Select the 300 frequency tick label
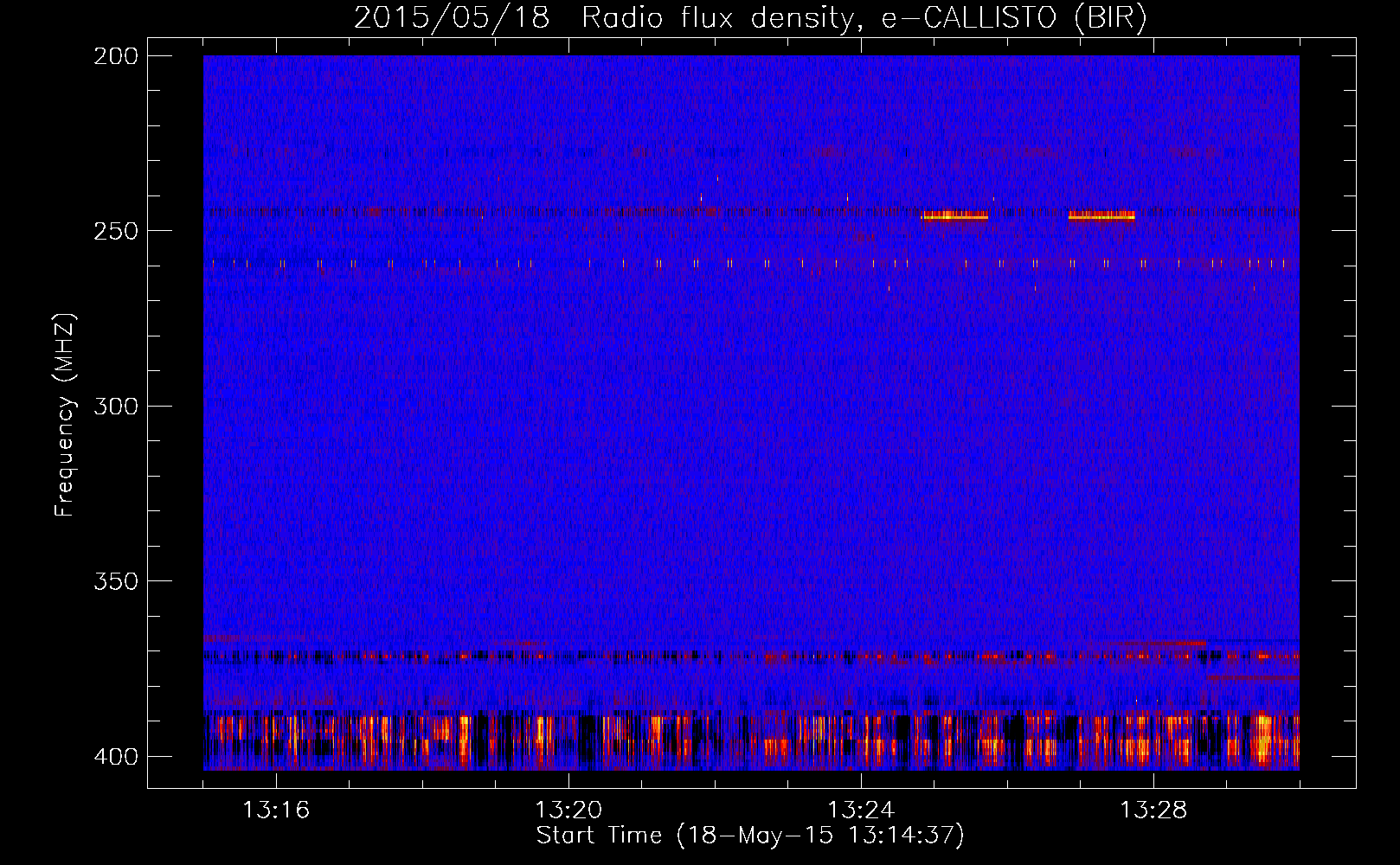1400x865 pixels. pos(116,406)
